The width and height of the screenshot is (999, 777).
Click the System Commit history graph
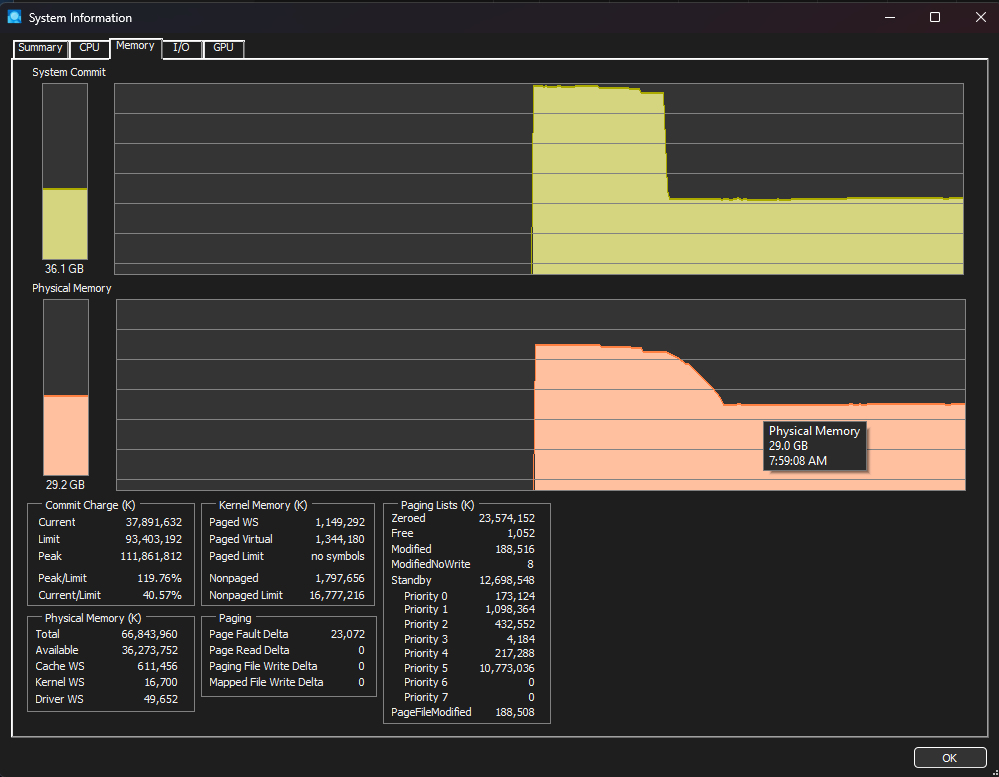(x=539, y=179)
